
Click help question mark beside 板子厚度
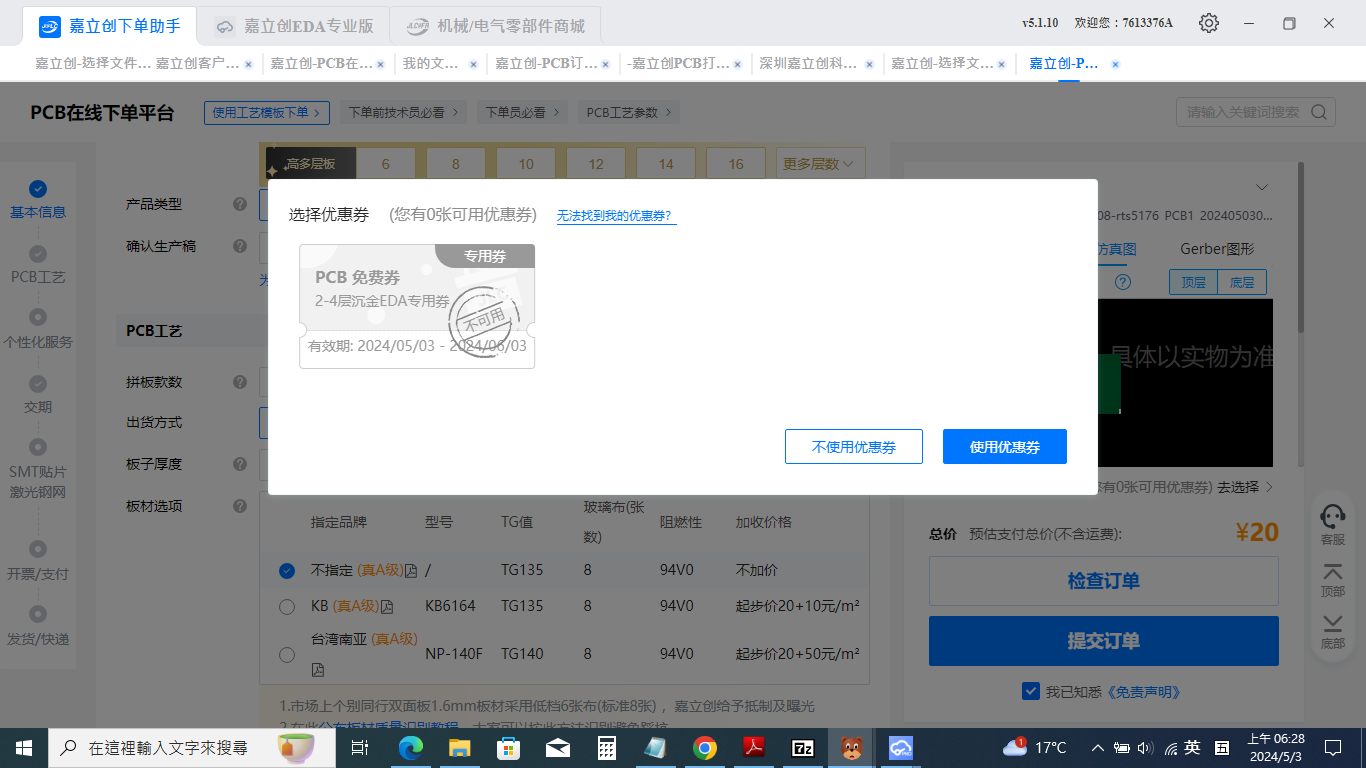pos(240,464)
